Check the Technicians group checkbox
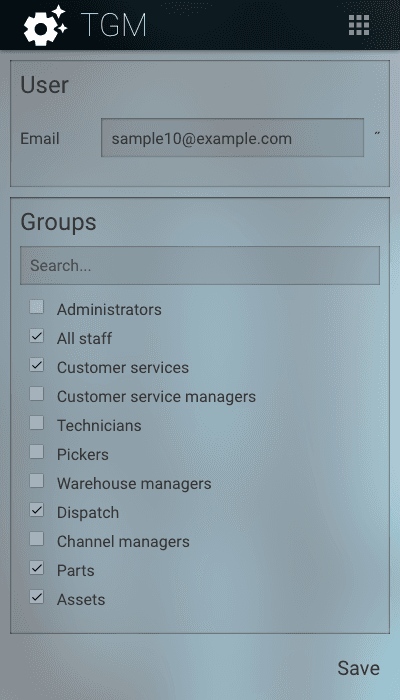Viewport: 400px width, 700px height. click(x=37, y=423)
